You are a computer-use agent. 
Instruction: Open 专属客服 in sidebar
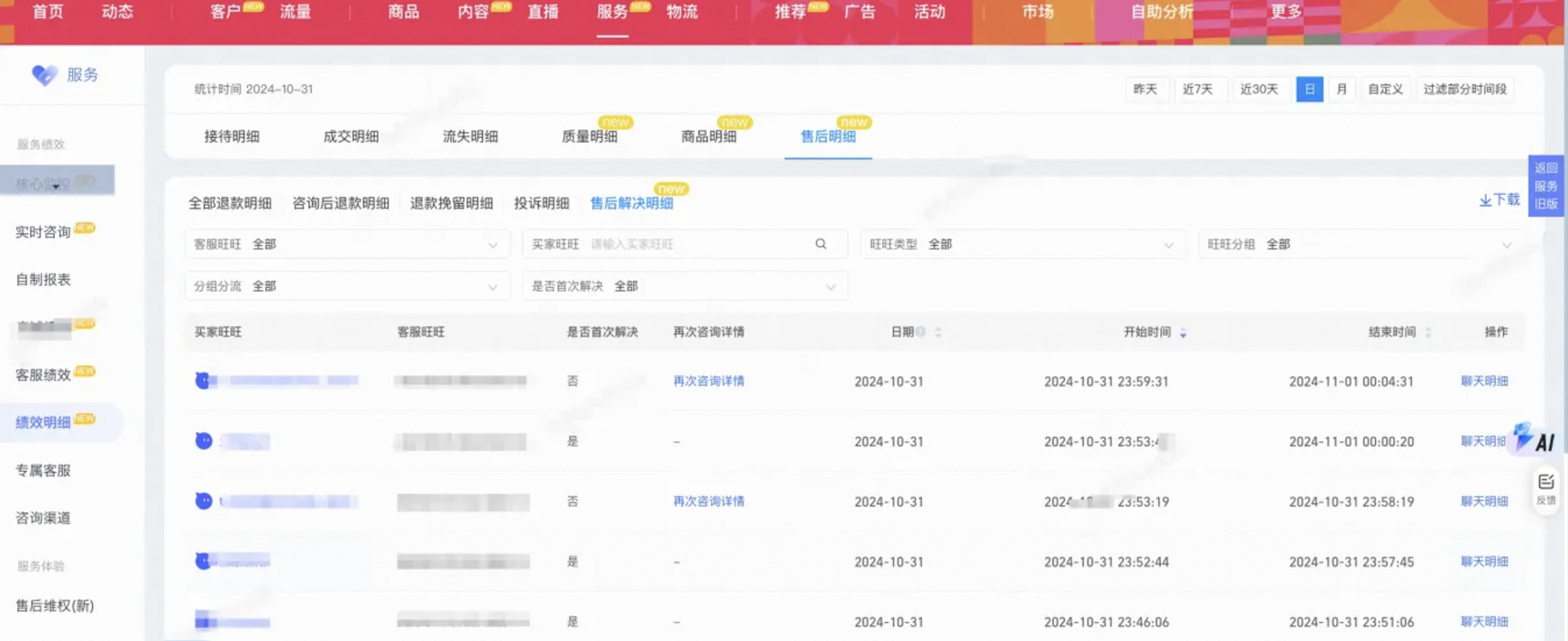43,471
